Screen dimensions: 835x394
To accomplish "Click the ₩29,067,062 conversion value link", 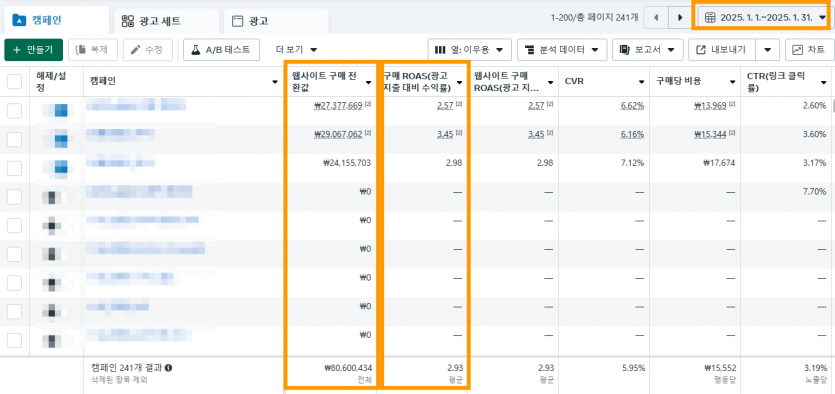I will 338,134.
